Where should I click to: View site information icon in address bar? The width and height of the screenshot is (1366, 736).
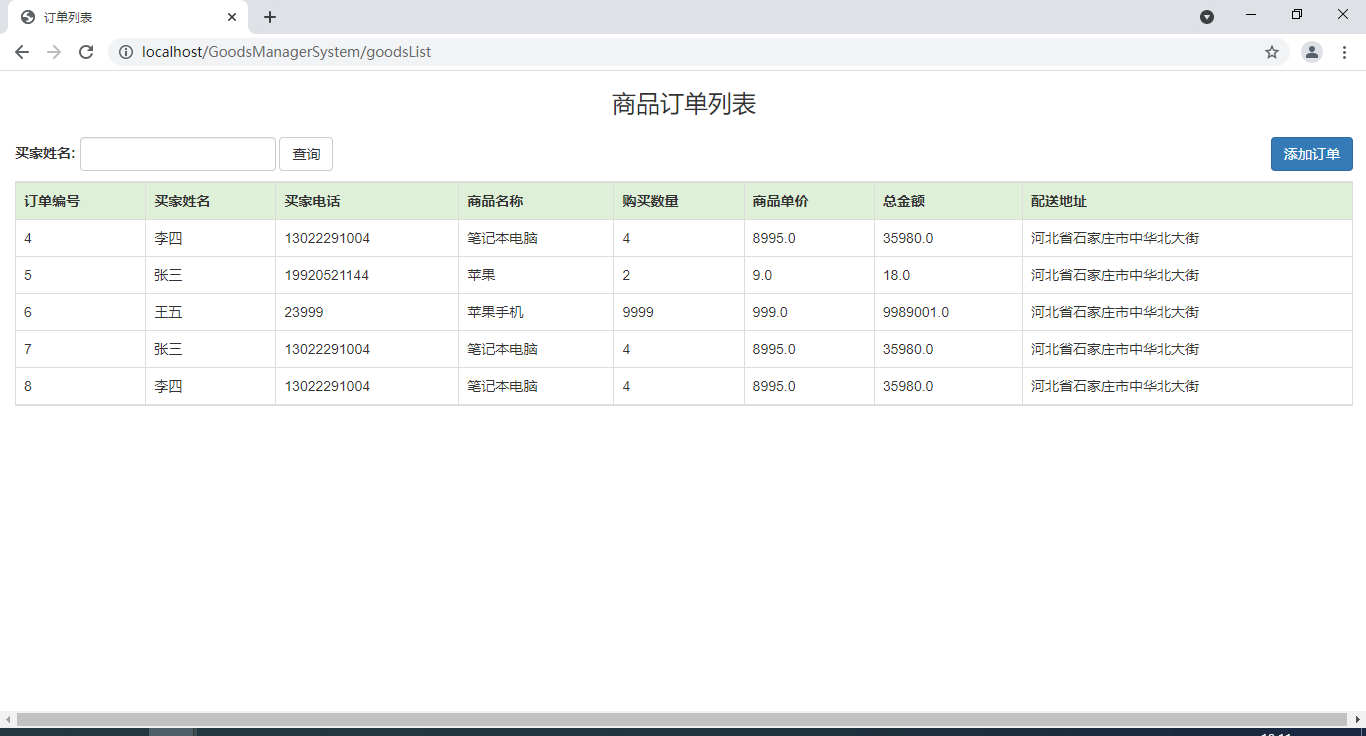(x=126, y=52)
